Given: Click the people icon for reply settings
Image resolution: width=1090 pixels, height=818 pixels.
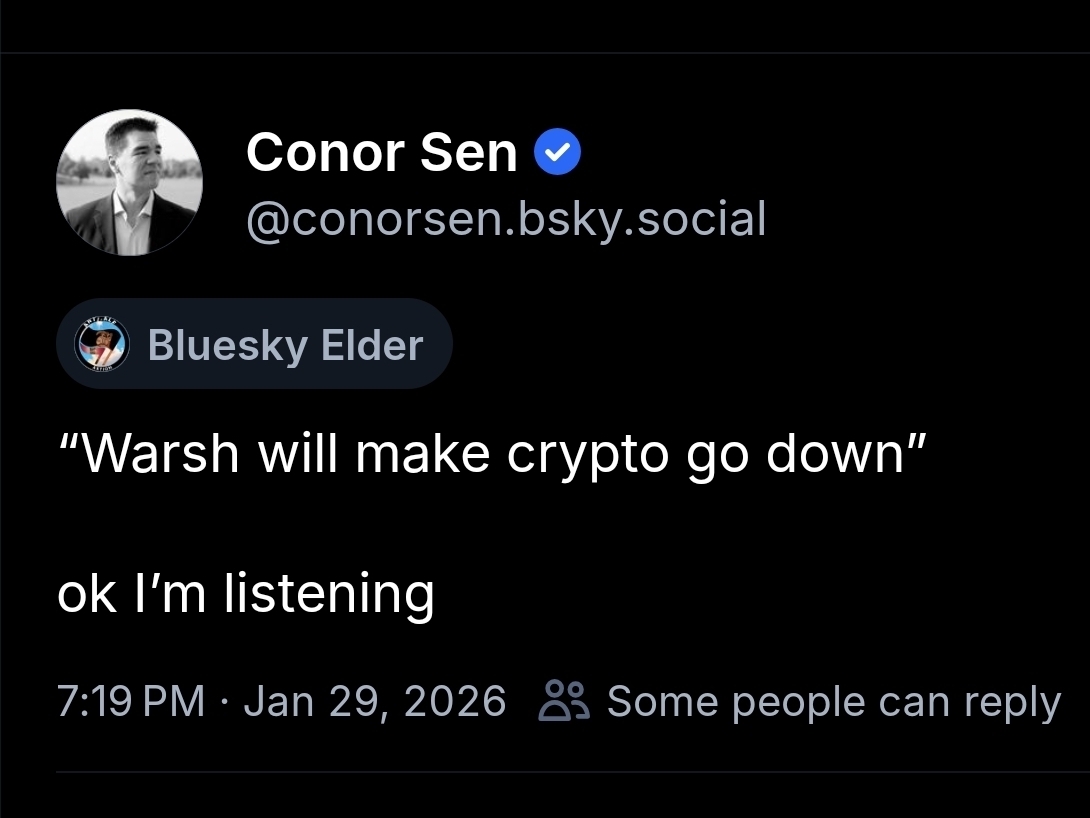Looking at the screenshot, I should 566,701.
